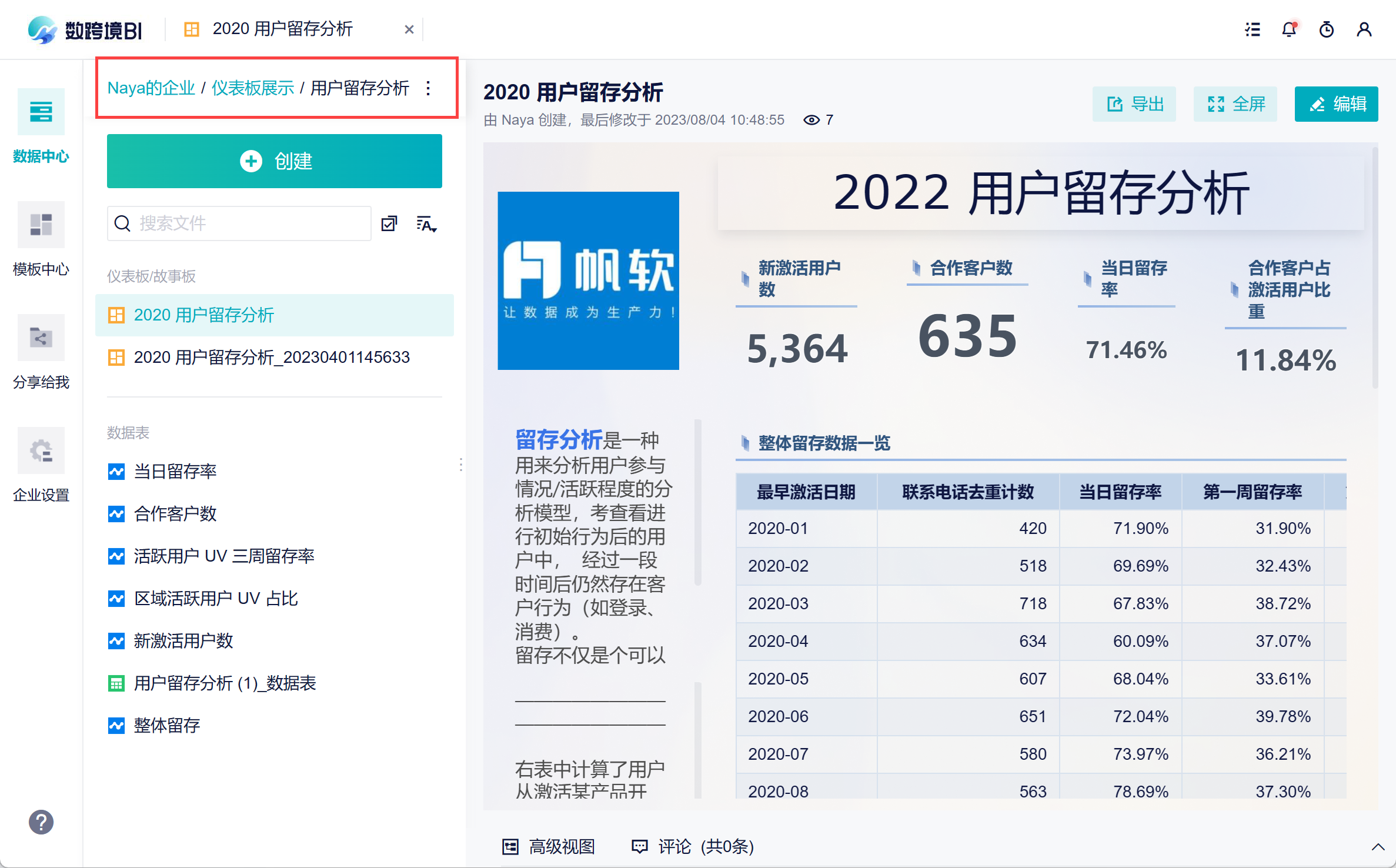Viewport: 1396px width, 868px height.
Task: Open the 分享给我 shared-with-me sidebar icon
Action: coord(41,338)
